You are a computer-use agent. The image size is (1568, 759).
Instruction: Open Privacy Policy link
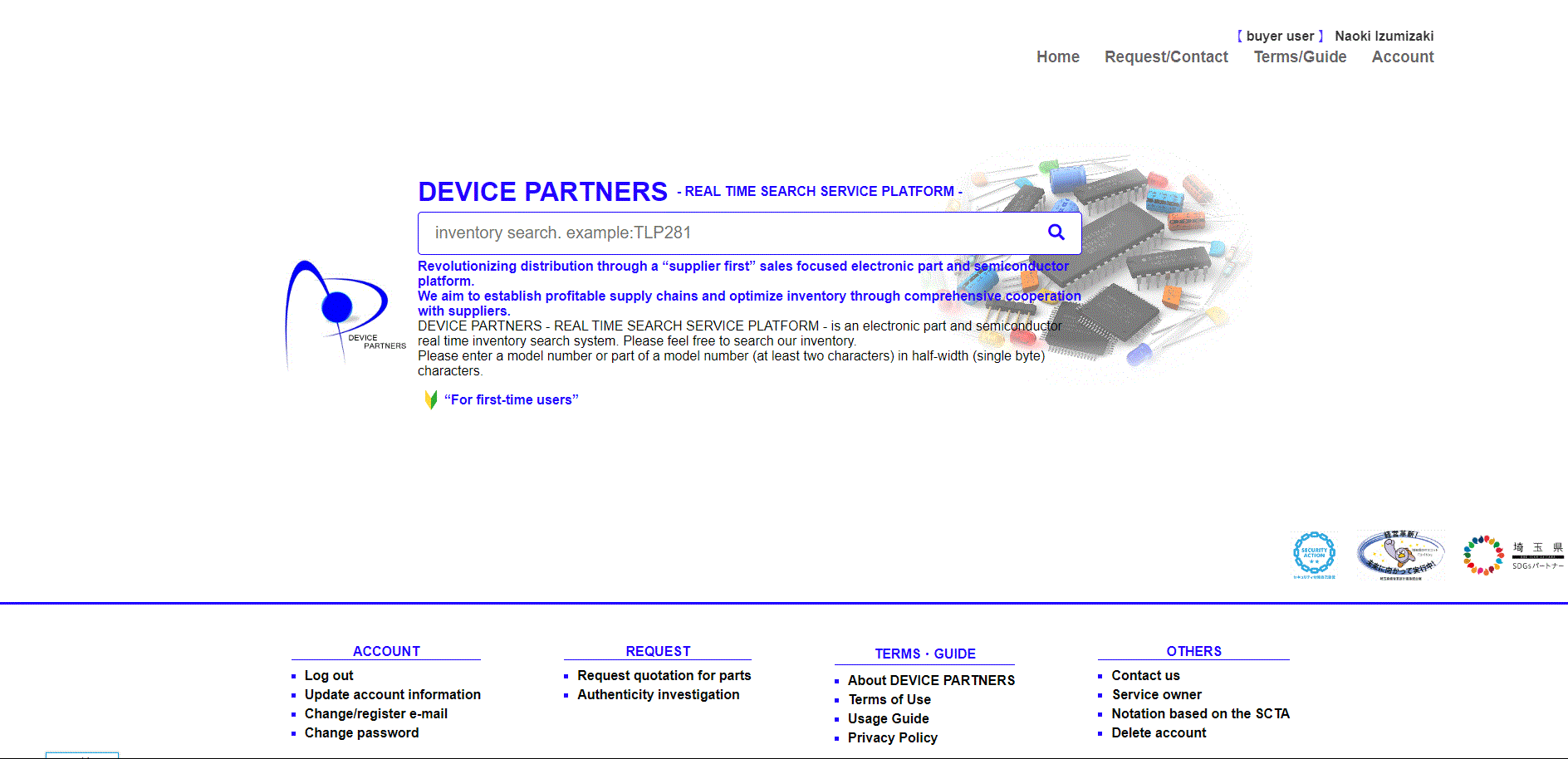(x=893, y=737)
